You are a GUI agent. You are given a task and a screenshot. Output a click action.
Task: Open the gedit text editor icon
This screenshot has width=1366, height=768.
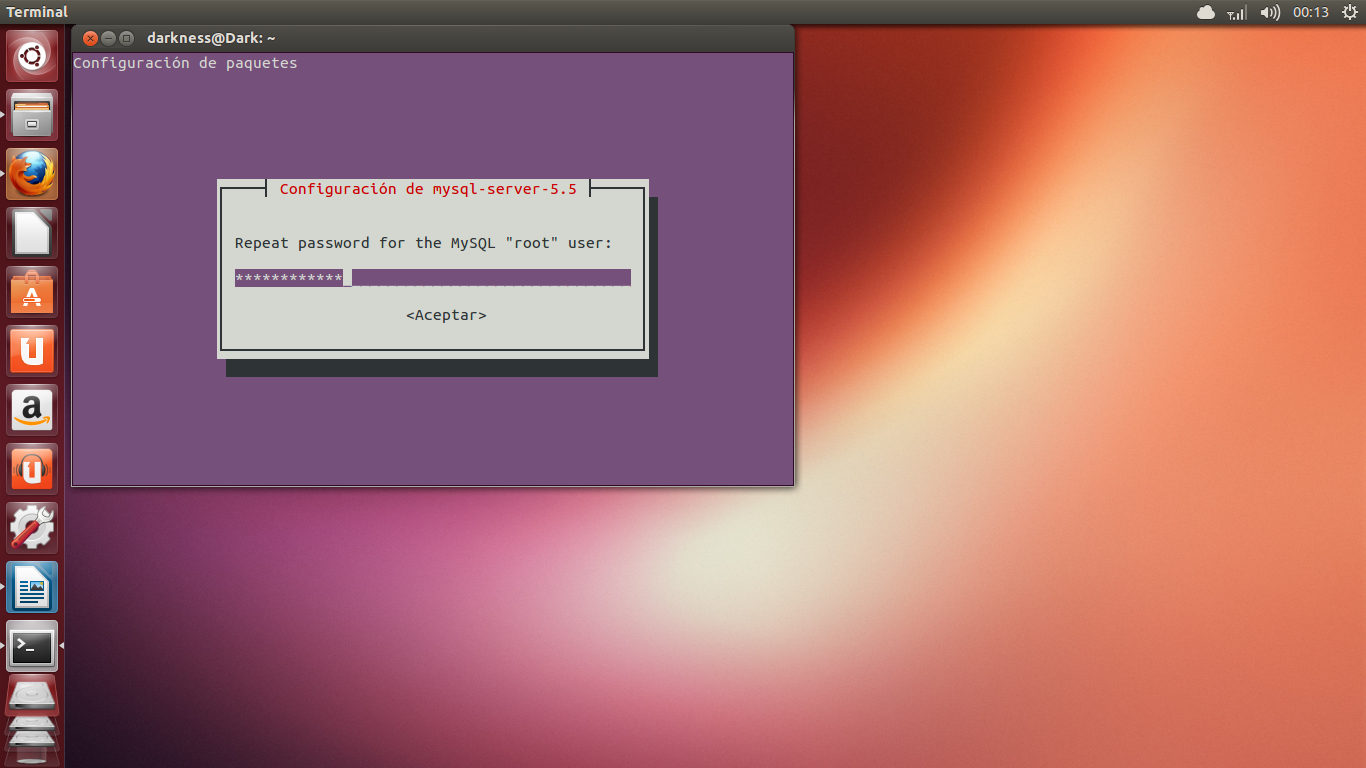pyautogui.click(x=31, y=232)
